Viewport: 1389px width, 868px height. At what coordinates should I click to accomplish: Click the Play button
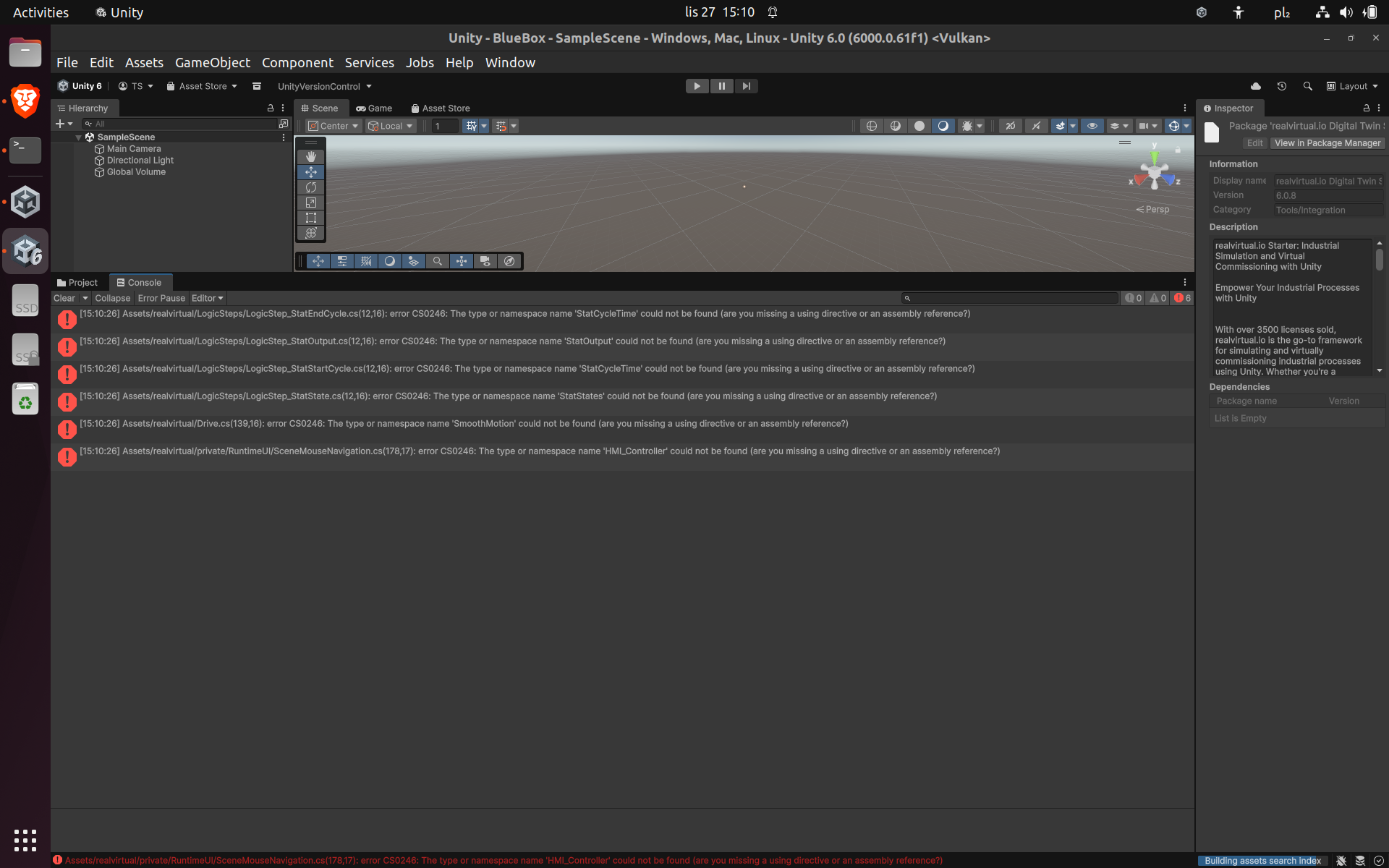point(697,86)
